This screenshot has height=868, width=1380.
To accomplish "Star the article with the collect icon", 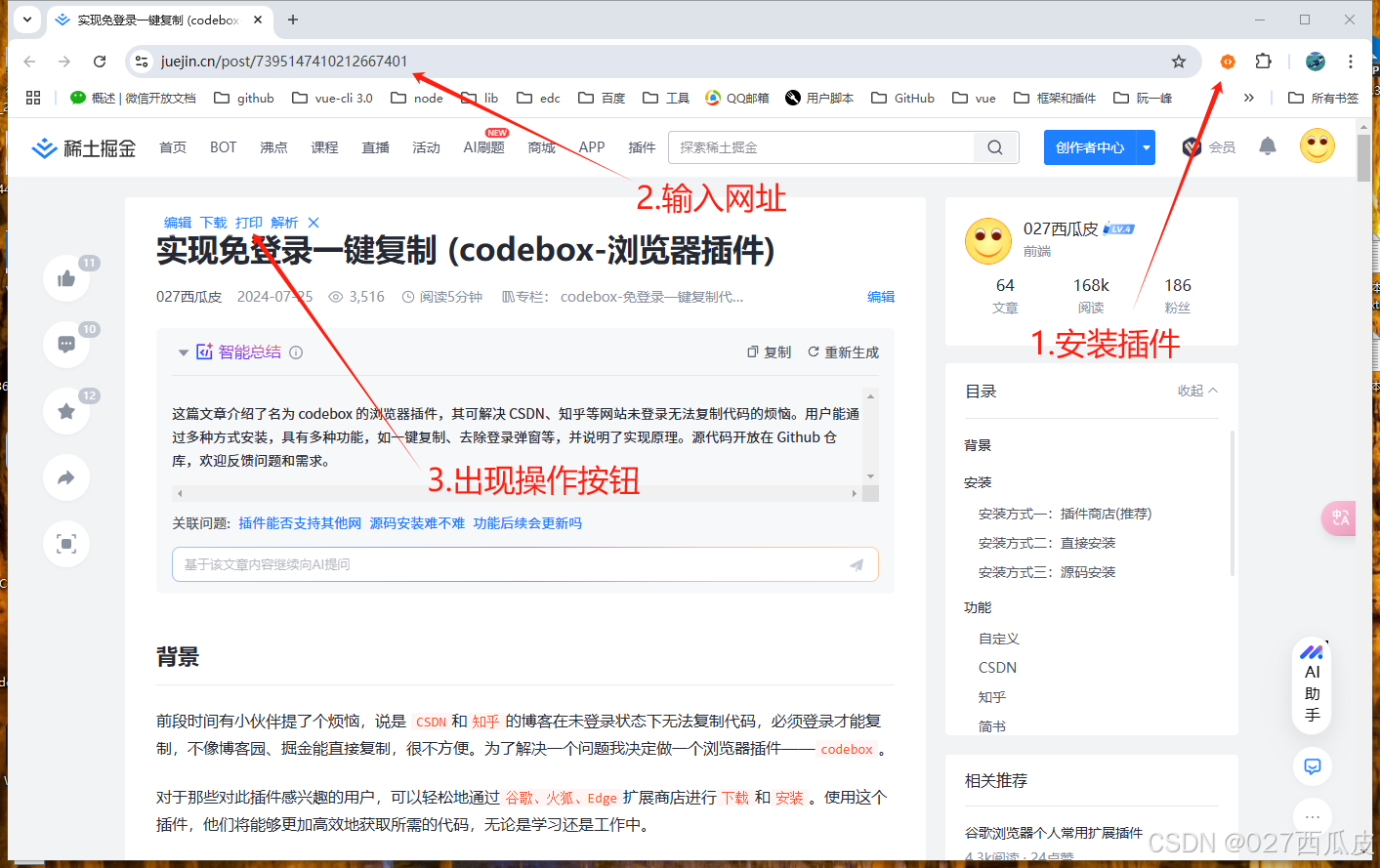I will coord(65,410).
